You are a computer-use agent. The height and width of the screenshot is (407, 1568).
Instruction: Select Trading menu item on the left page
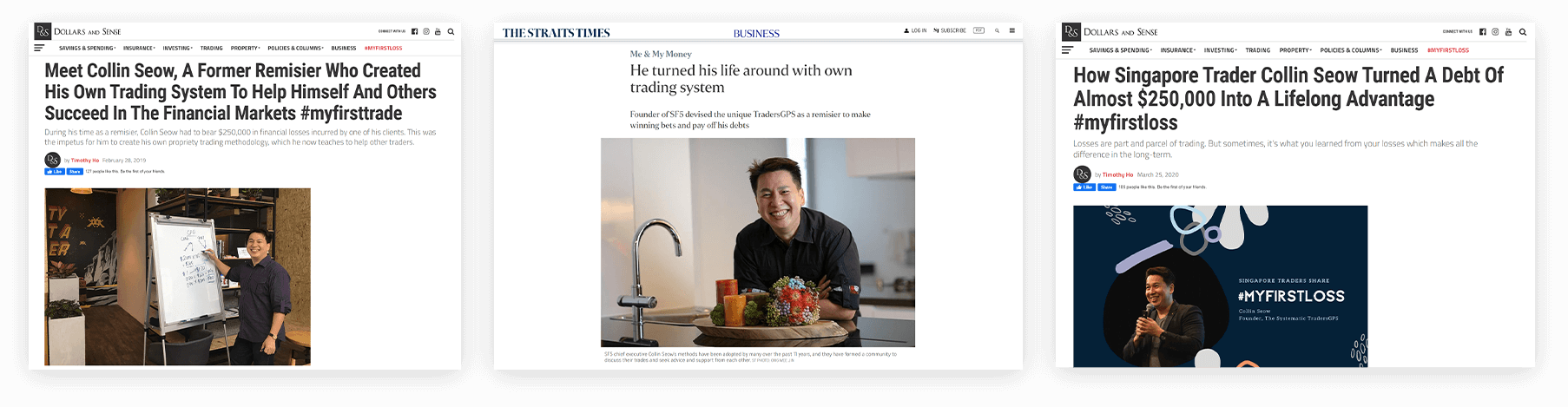point(212,48)
